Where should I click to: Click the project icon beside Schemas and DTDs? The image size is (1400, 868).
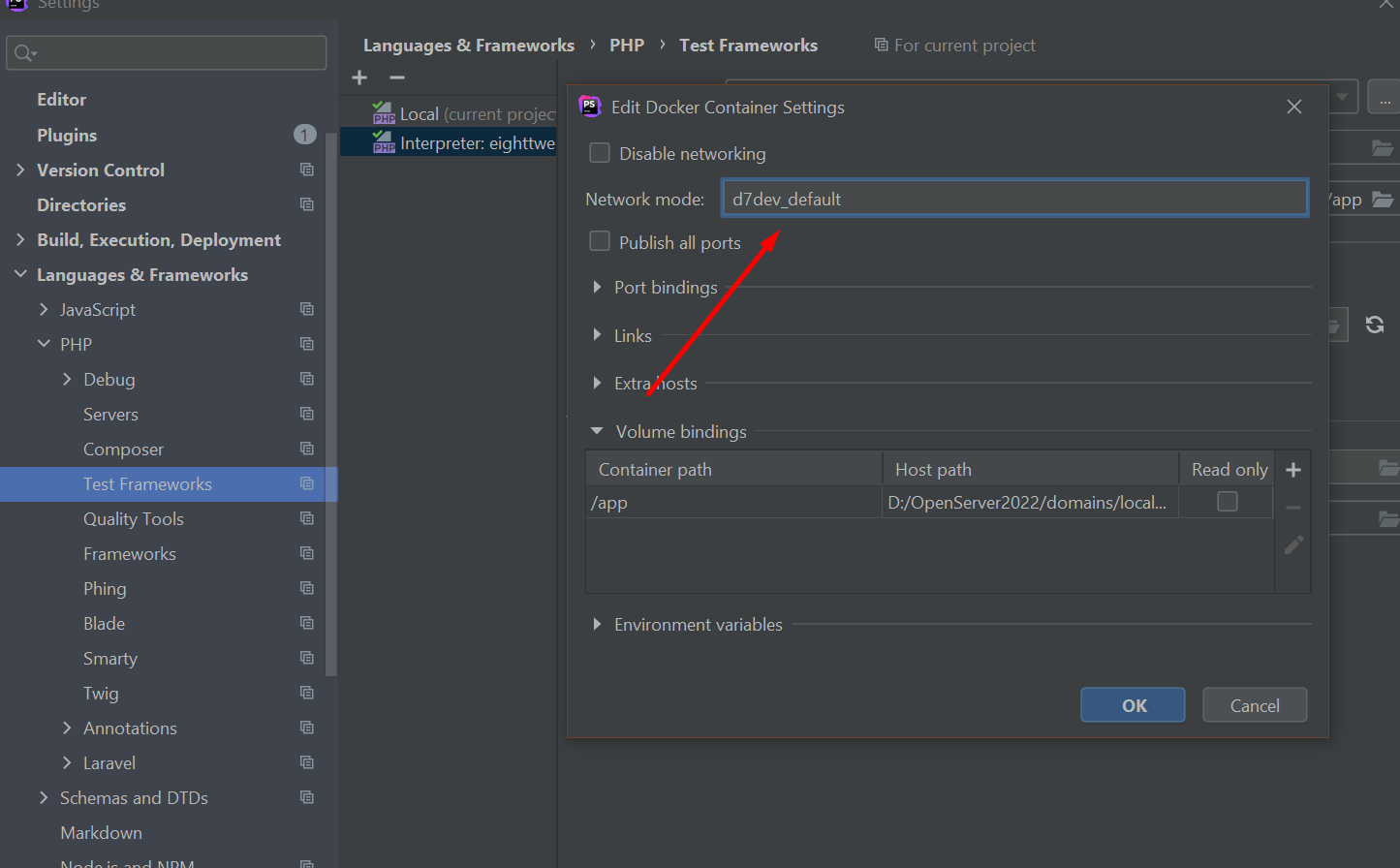[x=307, y=797]
